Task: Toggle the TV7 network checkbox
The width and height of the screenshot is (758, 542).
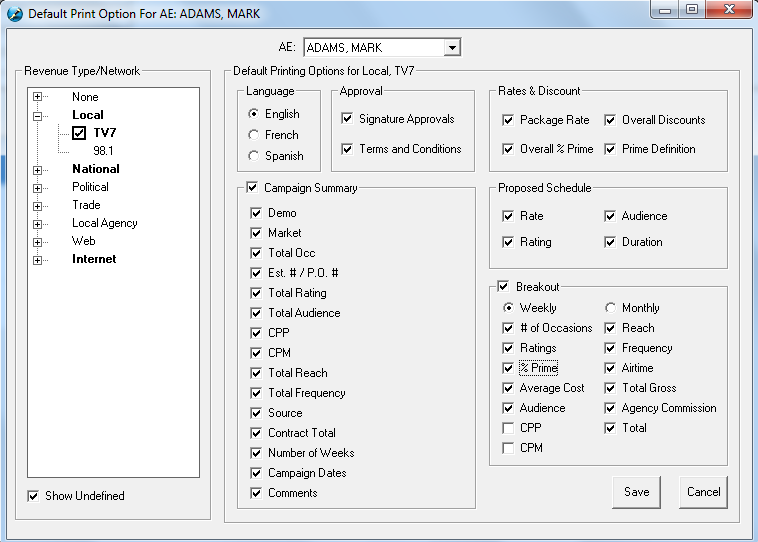Action: coord(79,133)
